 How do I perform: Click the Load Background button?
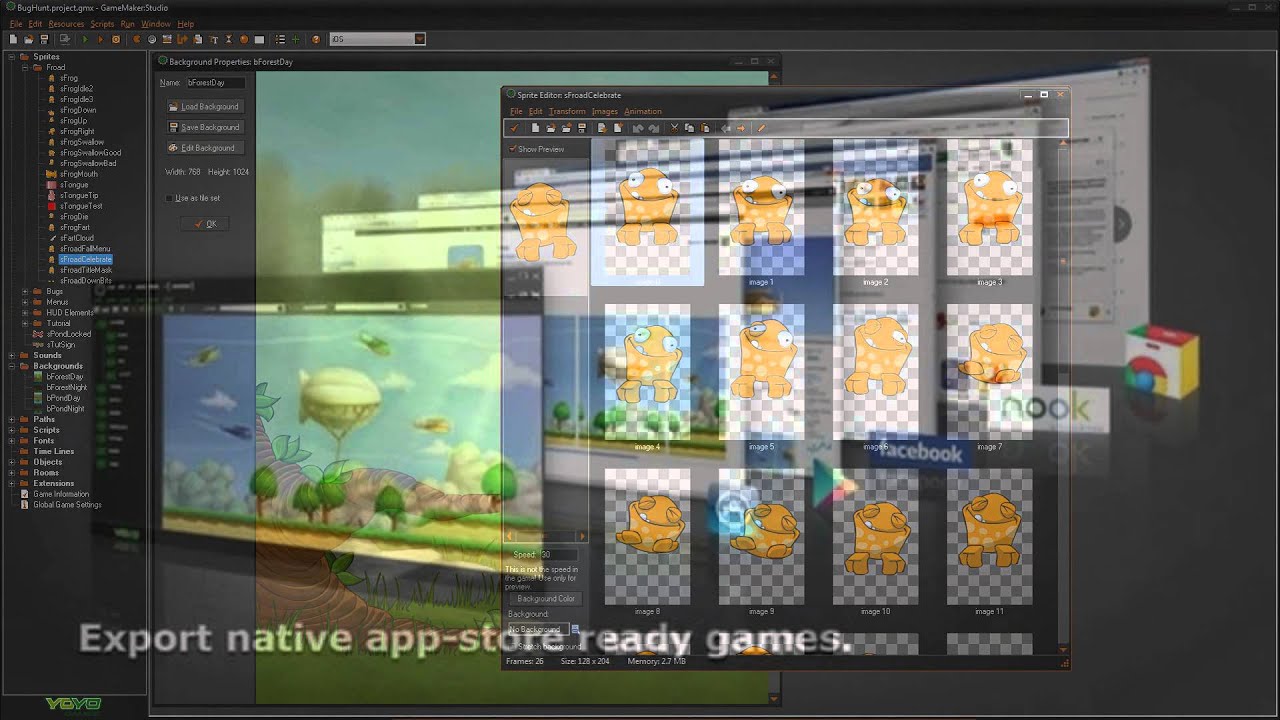[206, 106]
